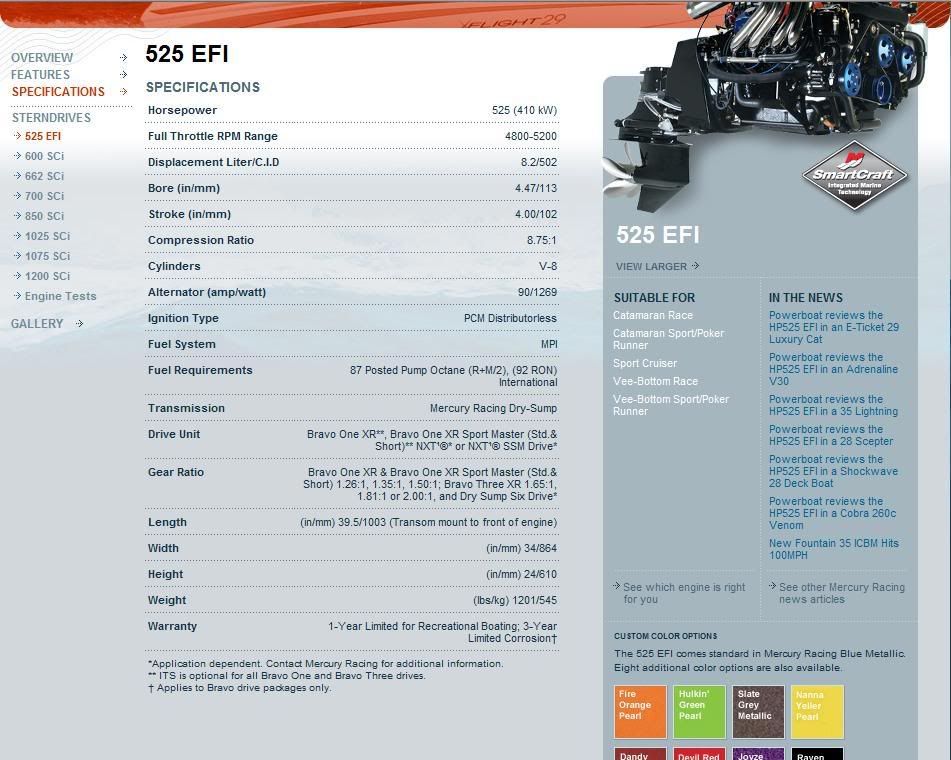The height and width of the screenshot is (760, 951).
Task: Click the SmartCraft logo badge
Action: 854,176
